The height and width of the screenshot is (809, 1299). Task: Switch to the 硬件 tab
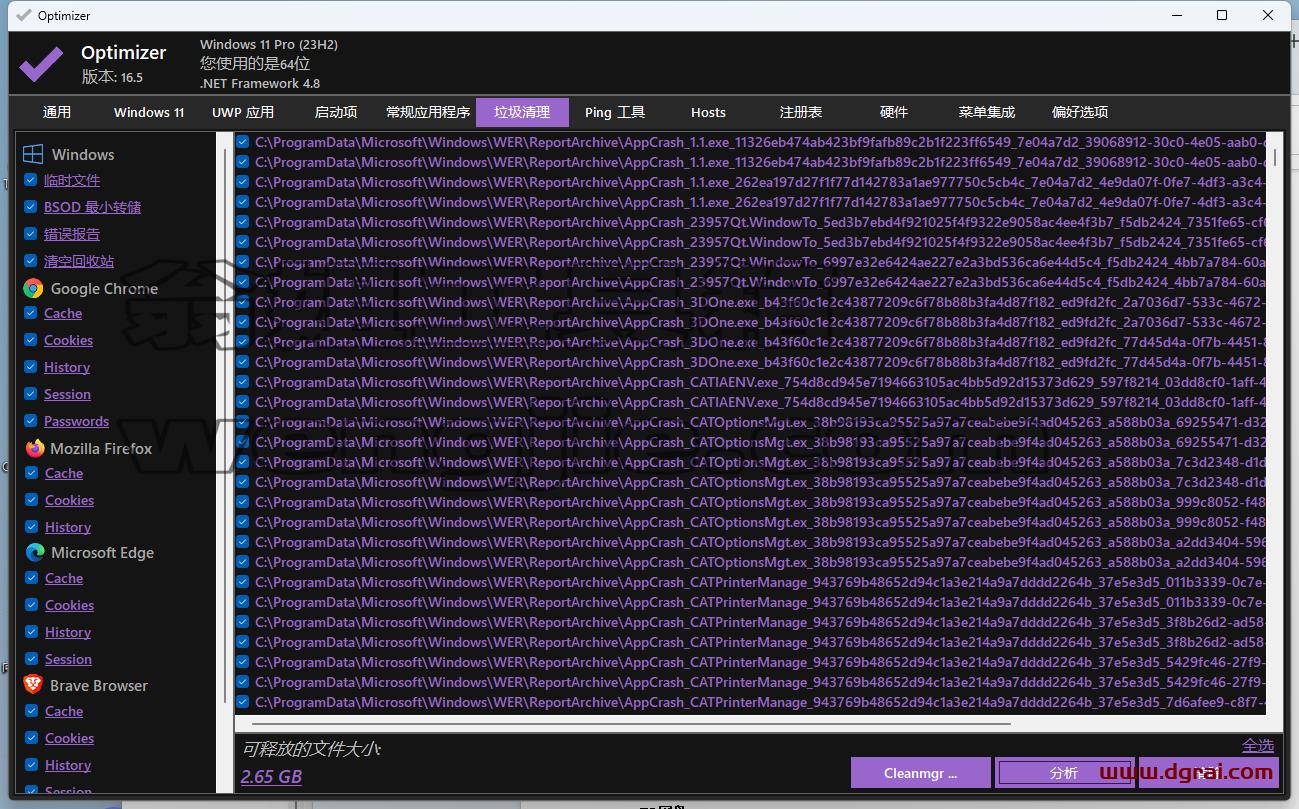click(894, 112)
